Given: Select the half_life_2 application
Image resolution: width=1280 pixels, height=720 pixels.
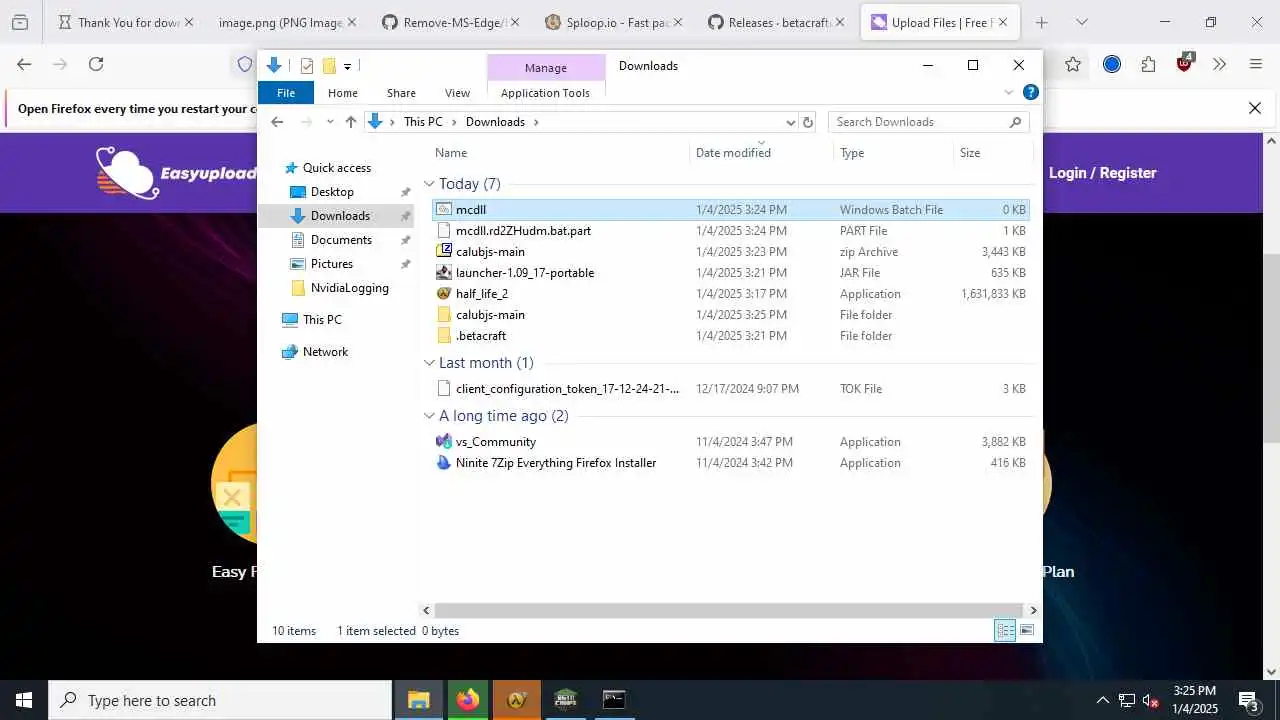Looking at the screenshot, I should (731, 294).
